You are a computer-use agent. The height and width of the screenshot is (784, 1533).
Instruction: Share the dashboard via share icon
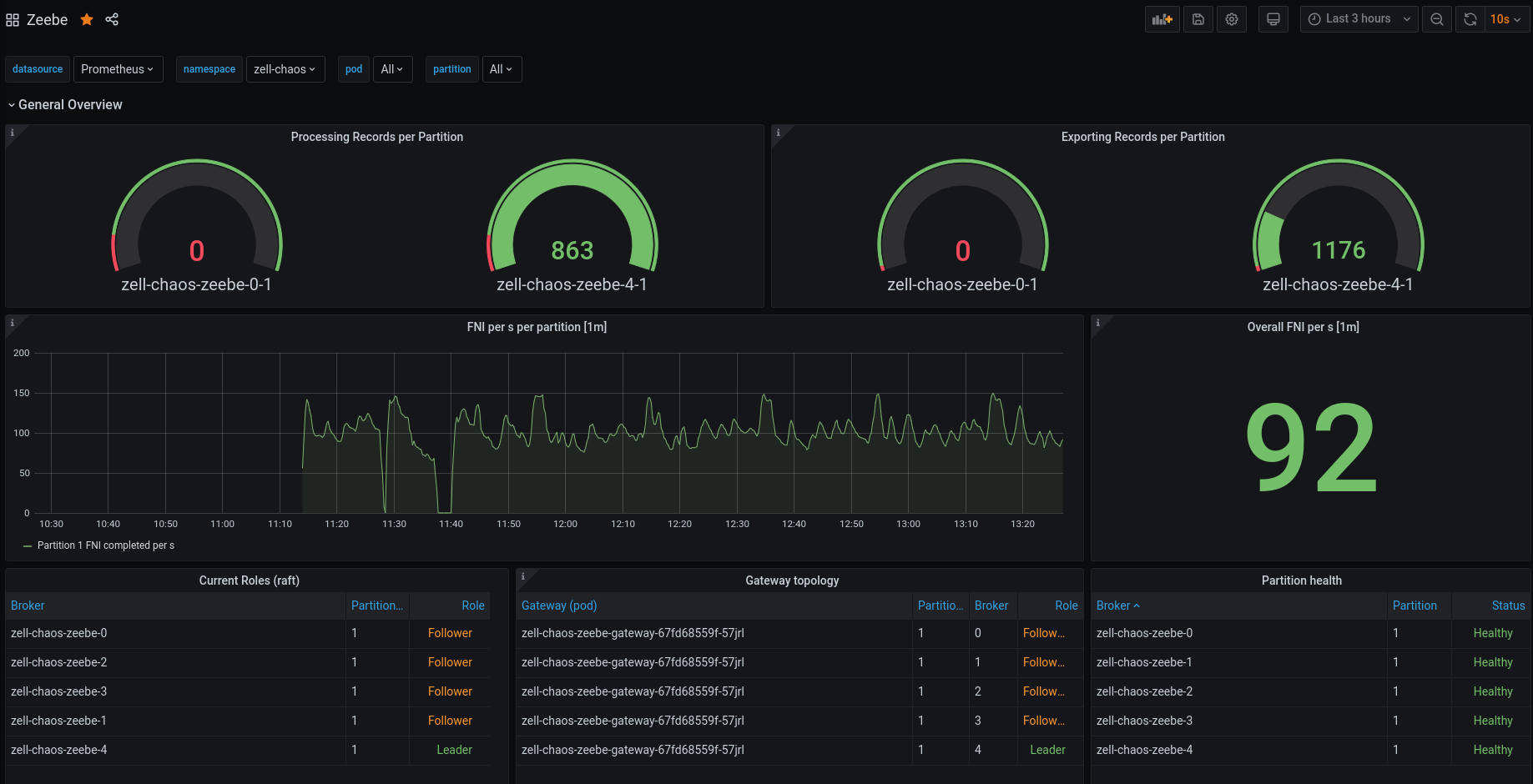tap(112, 19)
